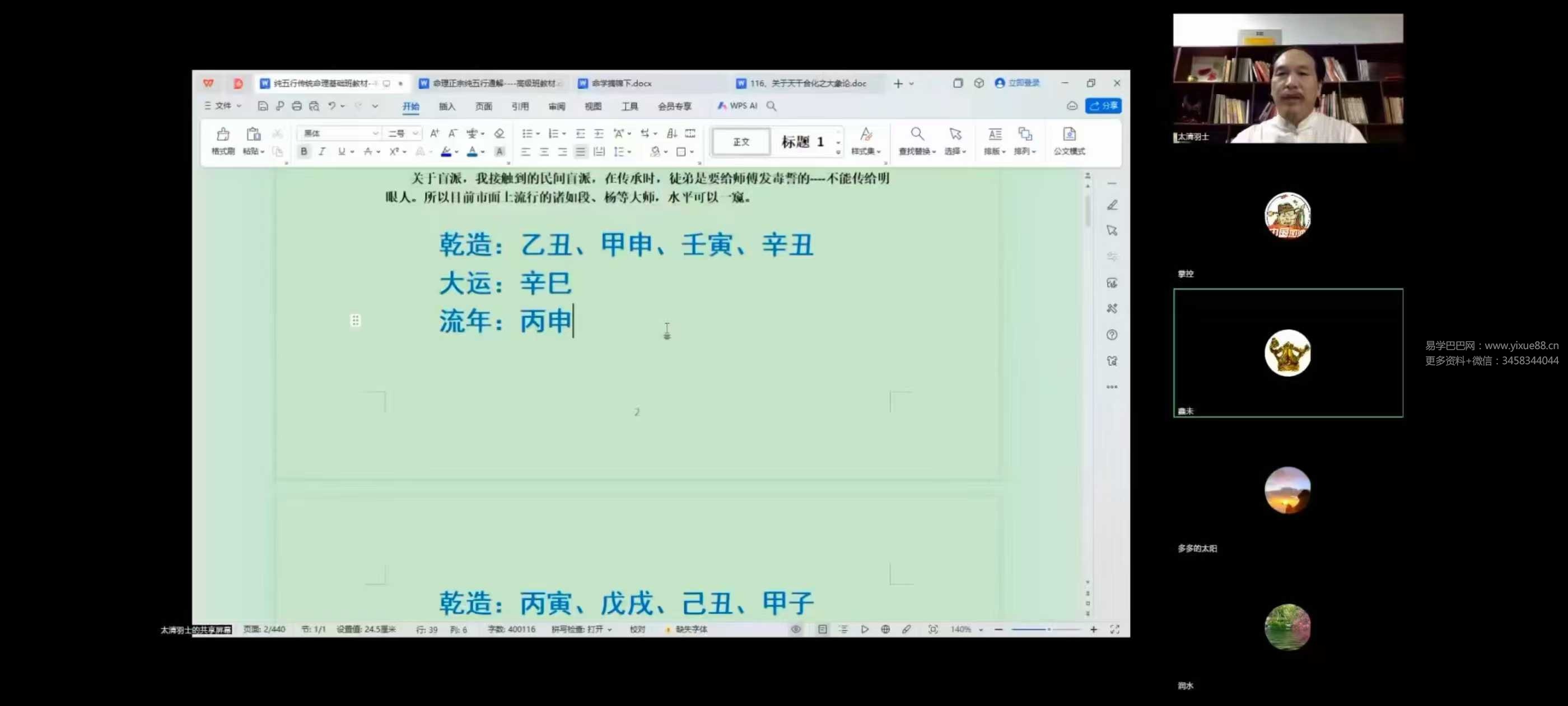Click the print icon in quick toolbar
Viewport: 1568px width, 706px height.
296,106
